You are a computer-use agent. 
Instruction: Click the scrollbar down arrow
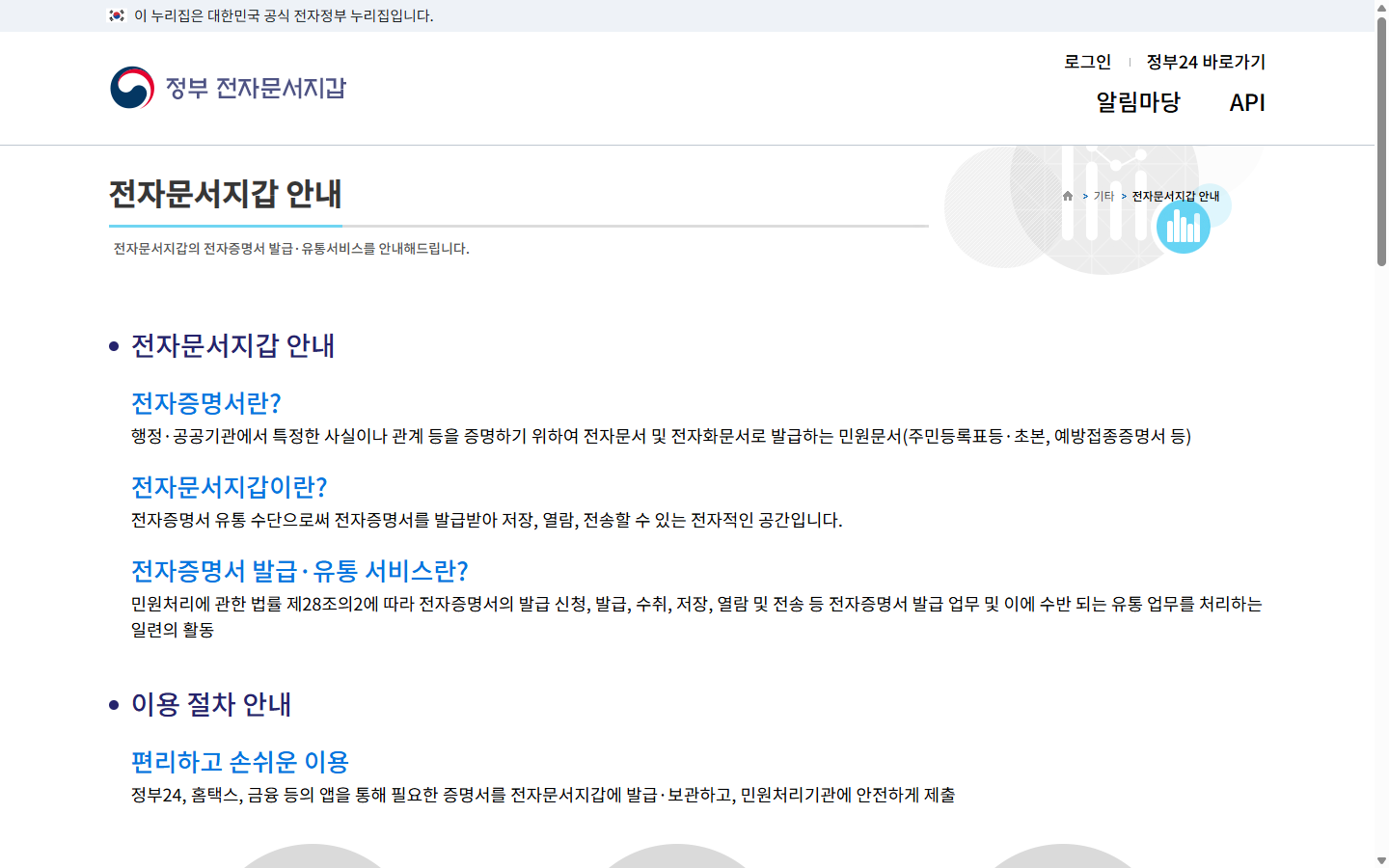1381,860
